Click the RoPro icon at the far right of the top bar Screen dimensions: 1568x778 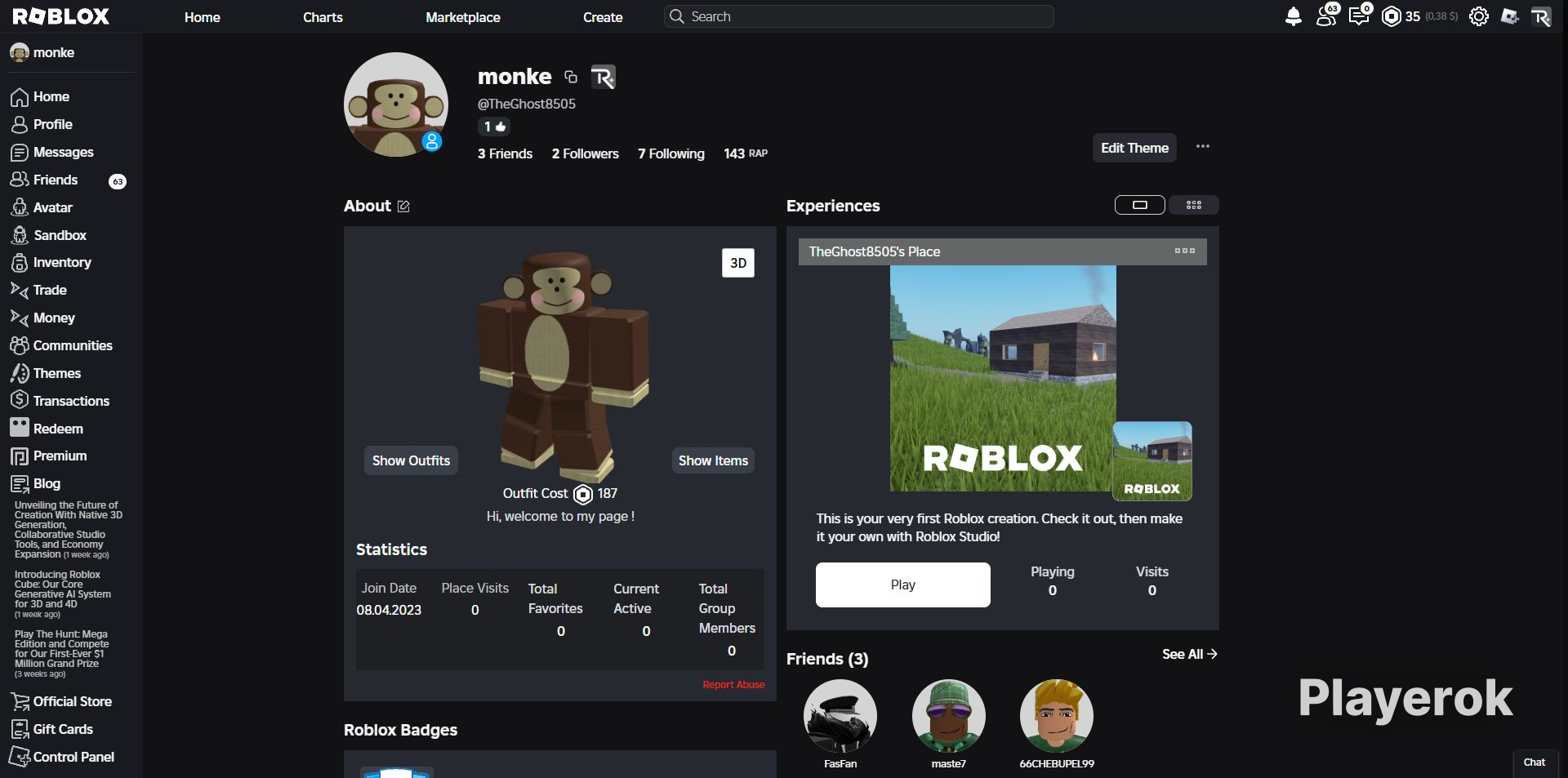pyautogui.click(x=1541, y=16)
